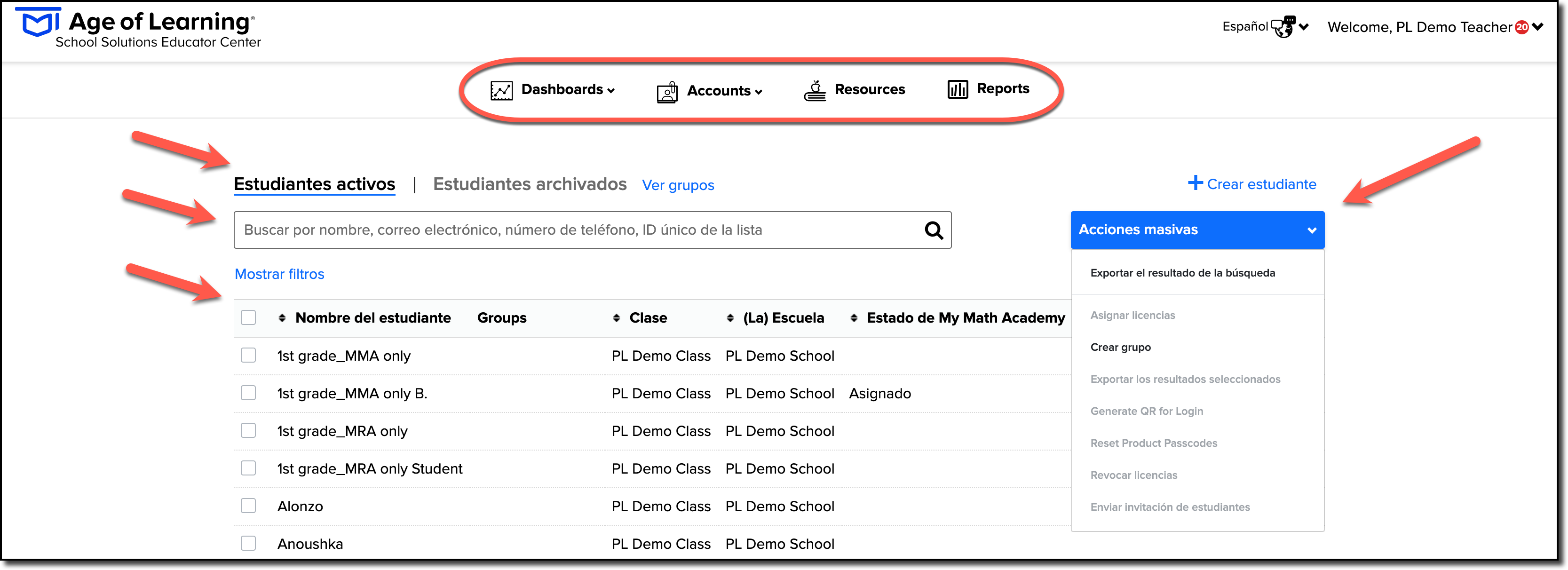Image resolution: width=1568 pixels, height=570 pixels.
Task: Choose Revocar licencias option
Action: pyautogui.click(x=1133, y=475)
